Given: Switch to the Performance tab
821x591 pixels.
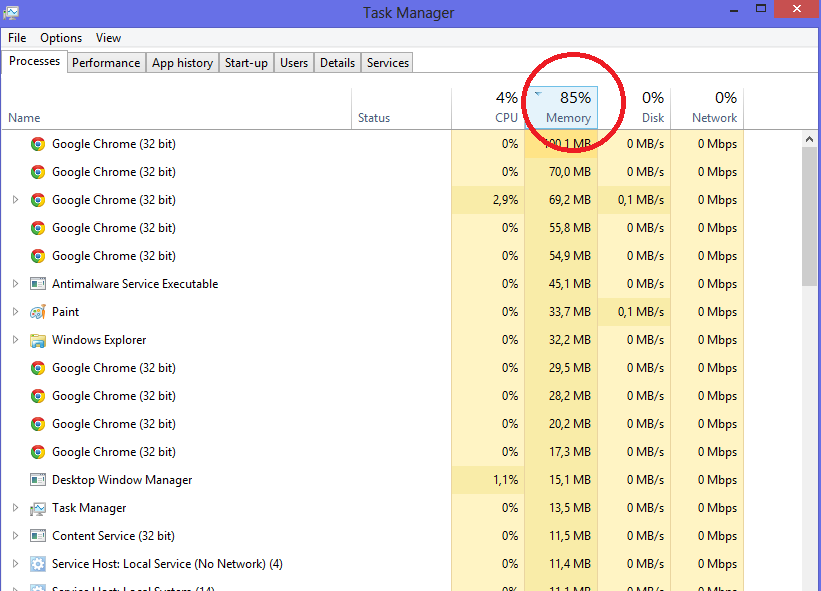Looking at the screenshot, I should pyautogui.click(x=106, y=63).
